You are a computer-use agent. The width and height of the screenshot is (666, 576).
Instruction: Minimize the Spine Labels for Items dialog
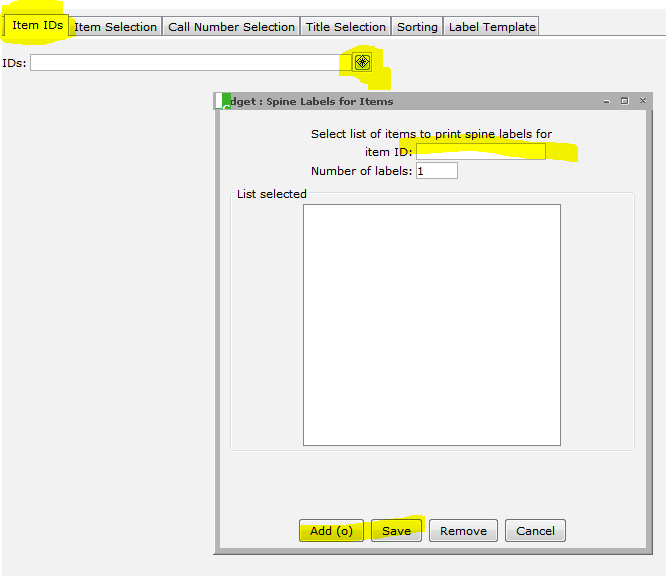[x=606, y=101]
